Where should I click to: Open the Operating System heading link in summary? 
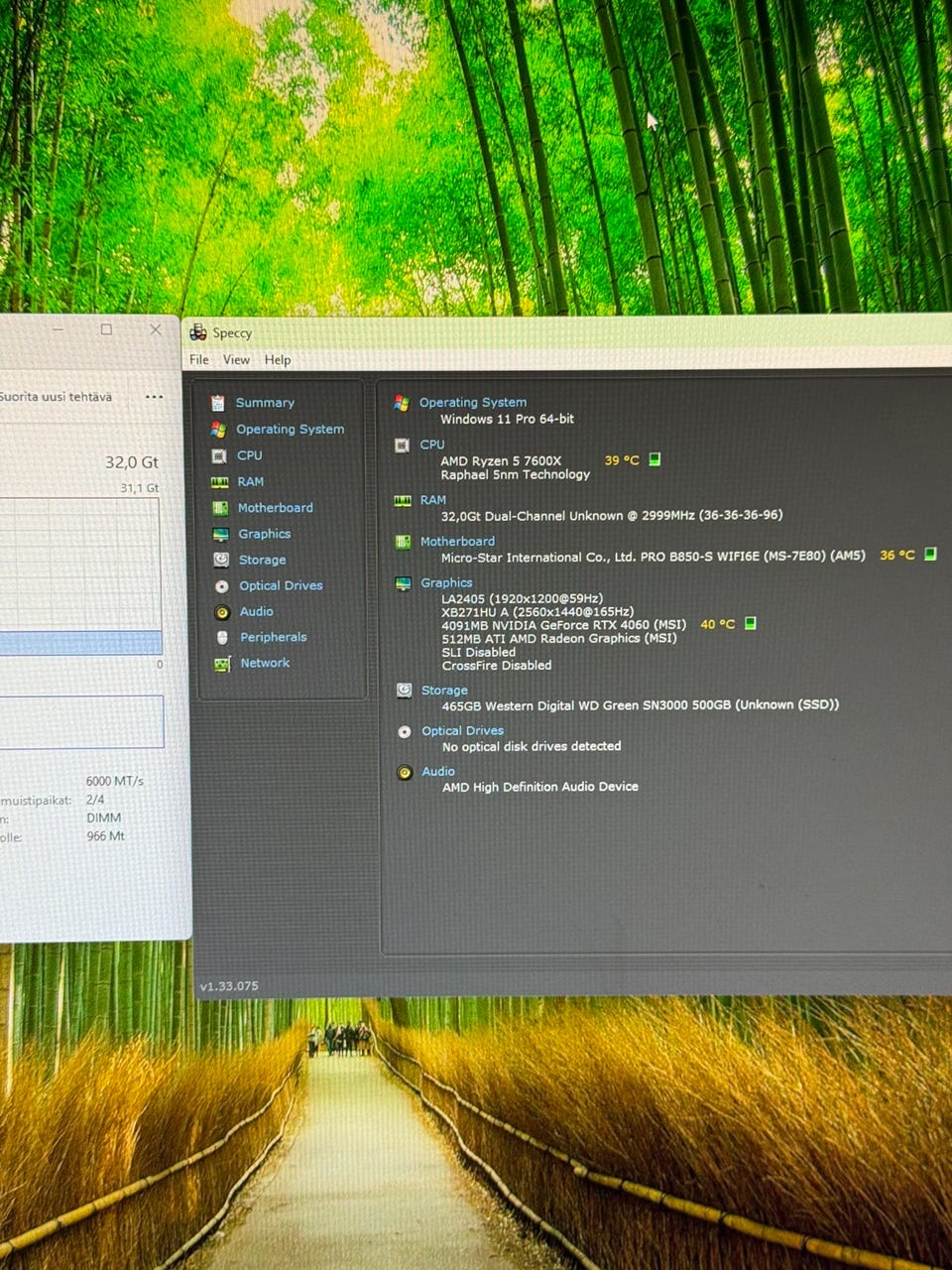(473, 402)
